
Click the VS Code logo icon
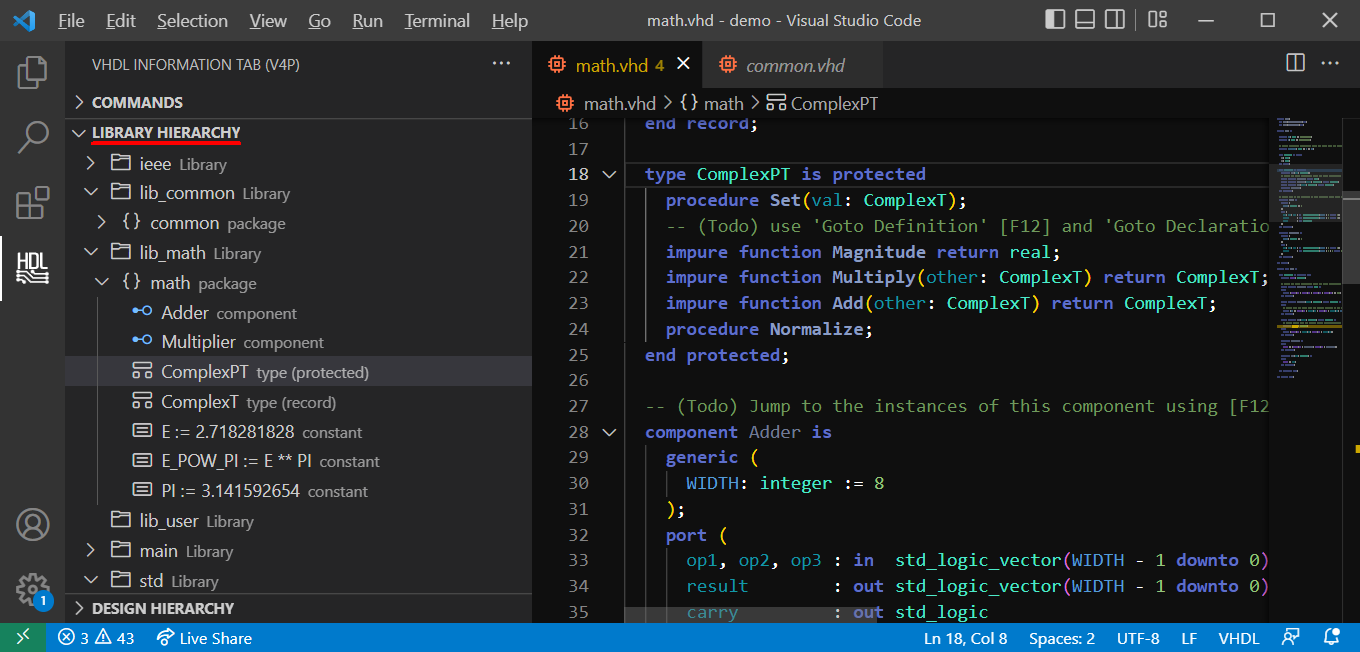[24, 20]
